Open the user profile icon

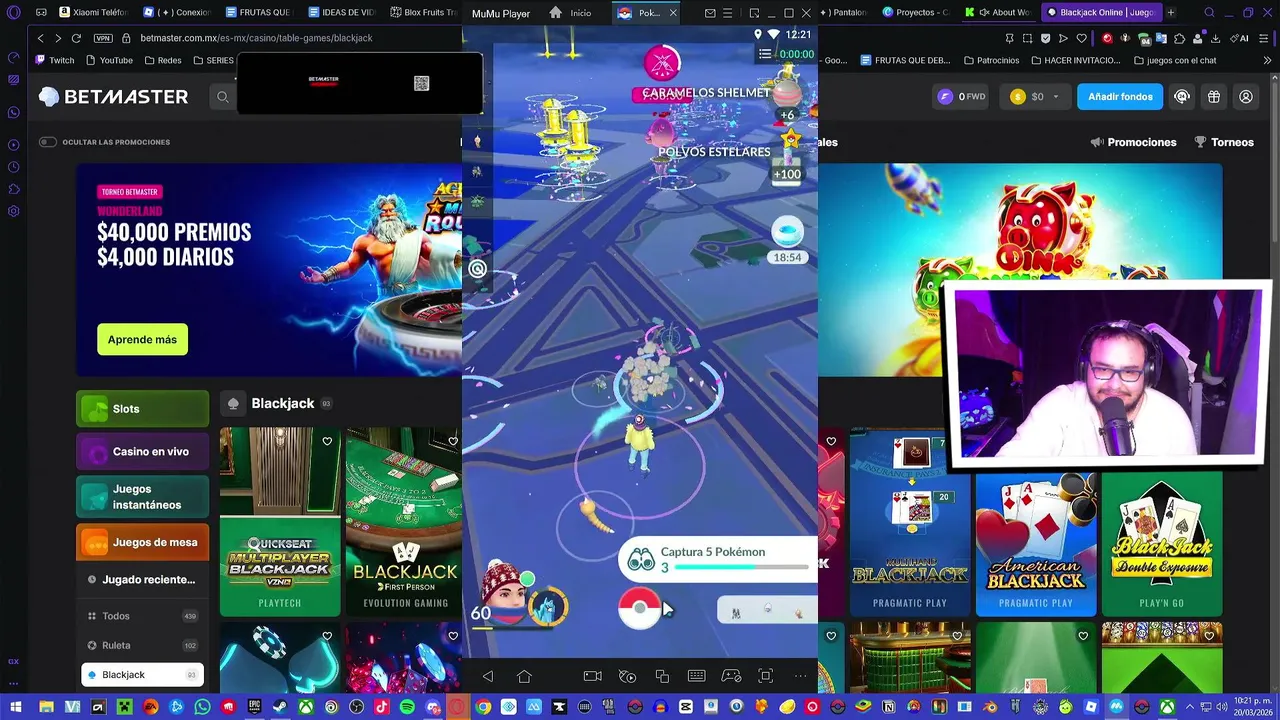[1246, 97]
